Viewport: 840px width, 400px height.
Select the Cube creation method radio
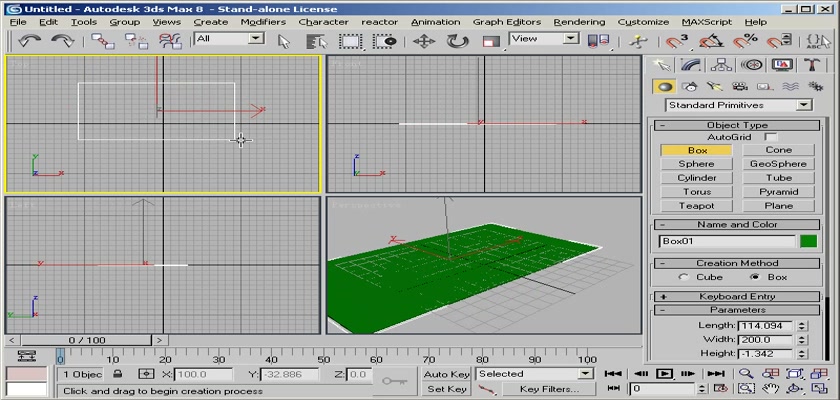click(x=683, y=277)
